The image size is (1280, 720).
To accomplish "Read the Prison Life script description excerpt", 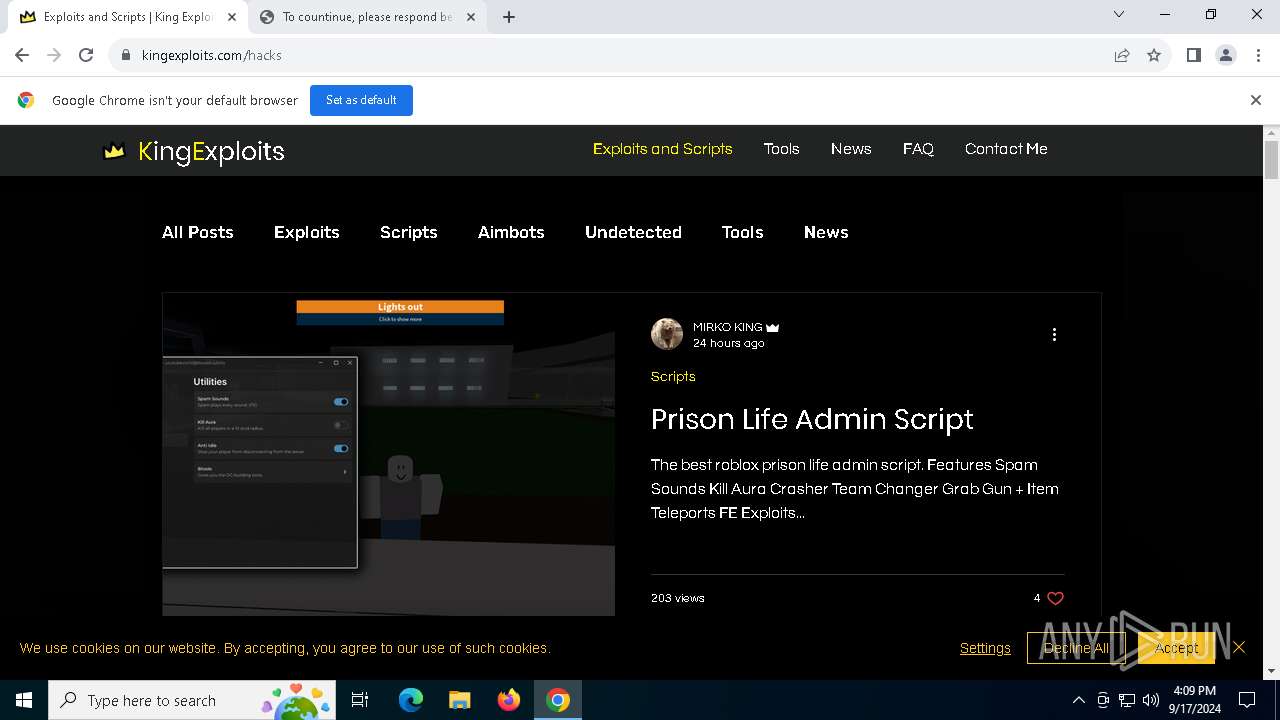I will (x=855, y=489).
